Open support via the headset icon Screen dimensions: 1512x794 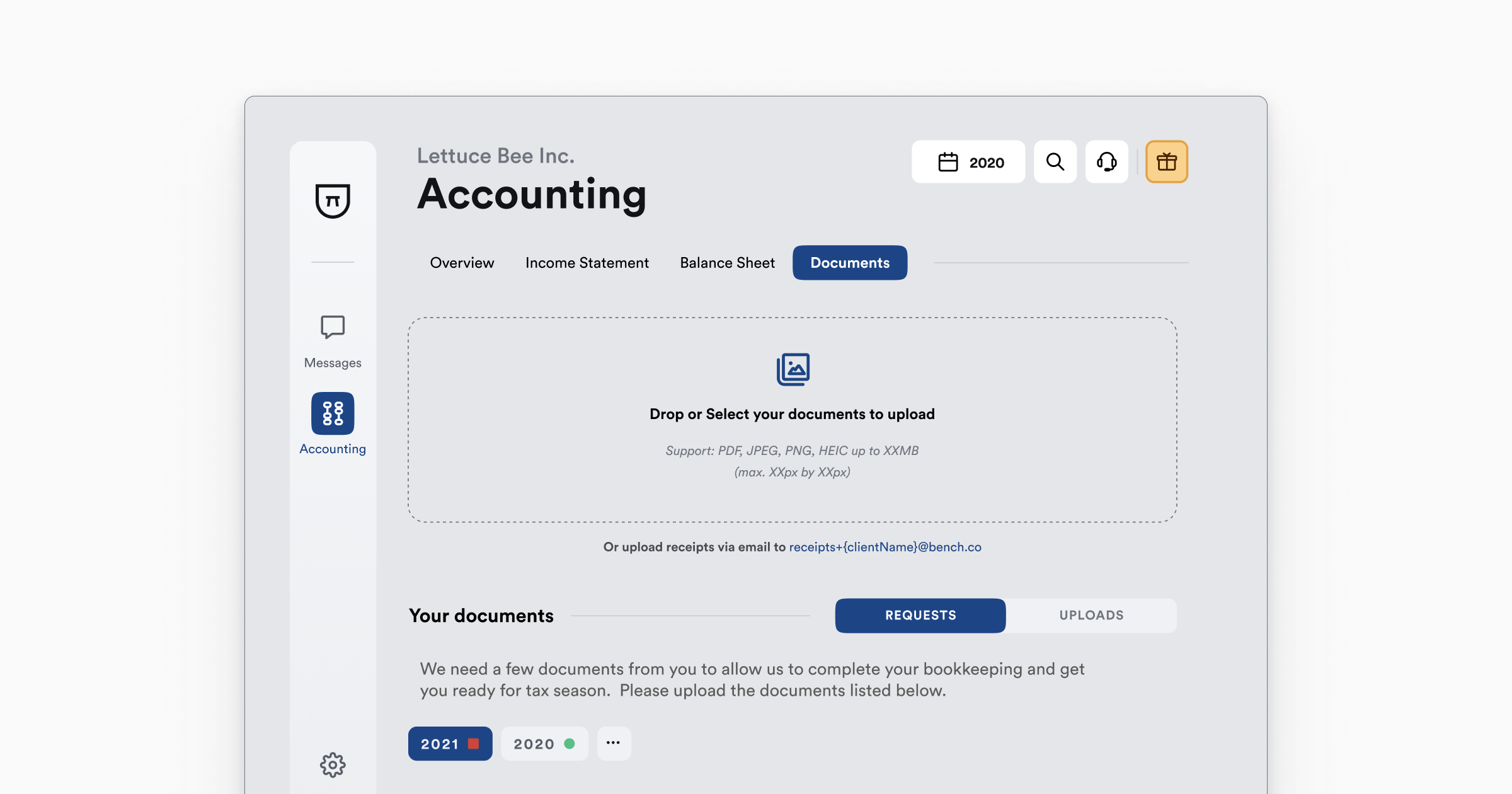[1107, 162]
